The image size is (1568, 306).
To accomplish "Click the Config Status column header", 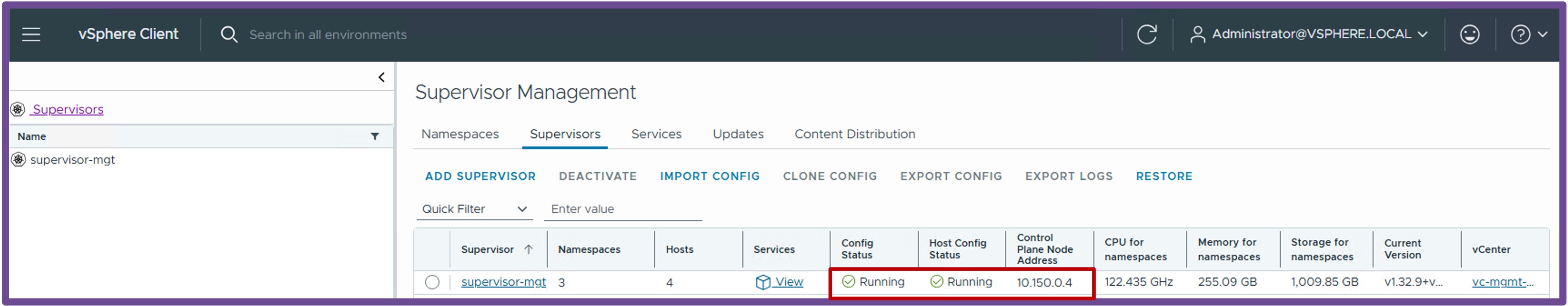I will pyautogui.click(x=857, y=249).
